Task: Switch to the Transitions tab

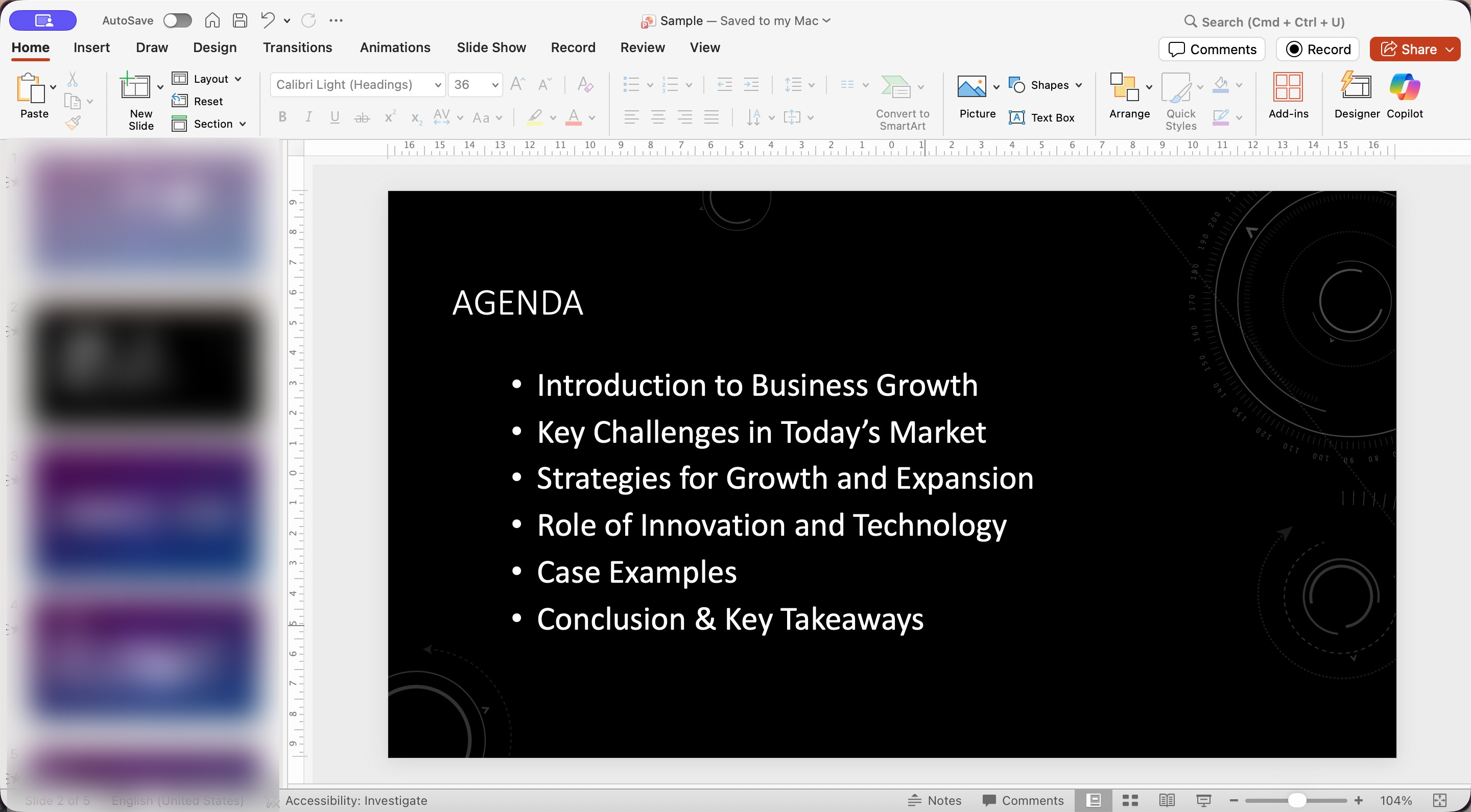Action: pos(297,47)
